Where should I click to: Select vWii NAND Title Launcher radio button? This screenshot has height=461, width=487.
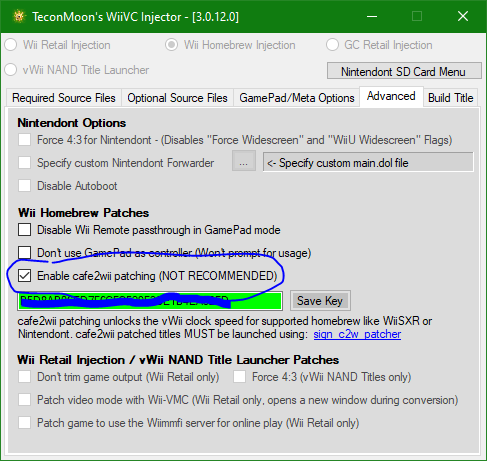tap(11, 70)
